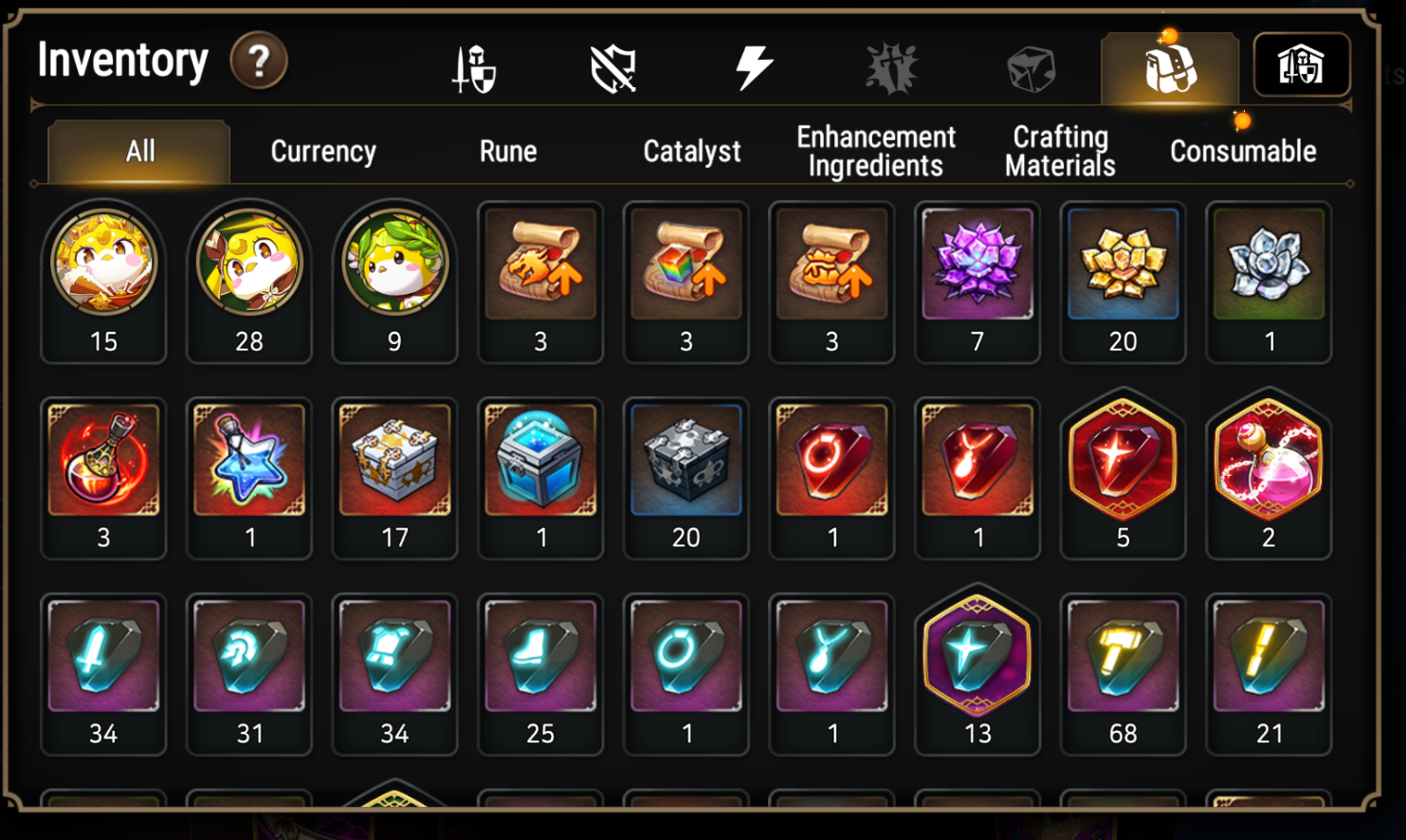Image resolution: width=1406 pixels, height=840 pixels.
Task: Switch to the Currency tab
Action: pos(323,151)
